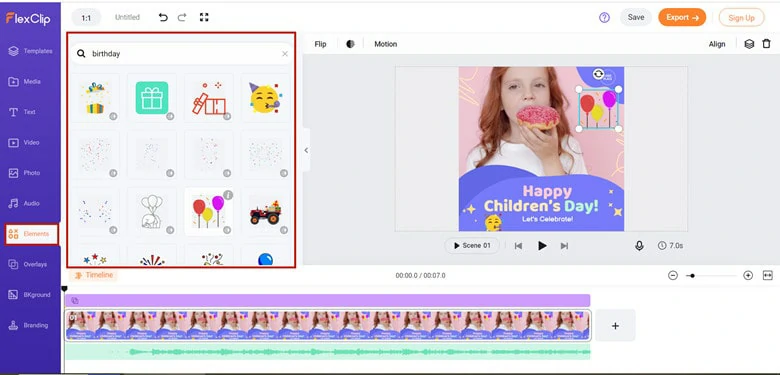Open the help question mark icon
Screen dimensions: 780x375
pyautogui.click(x=604, y=17)
